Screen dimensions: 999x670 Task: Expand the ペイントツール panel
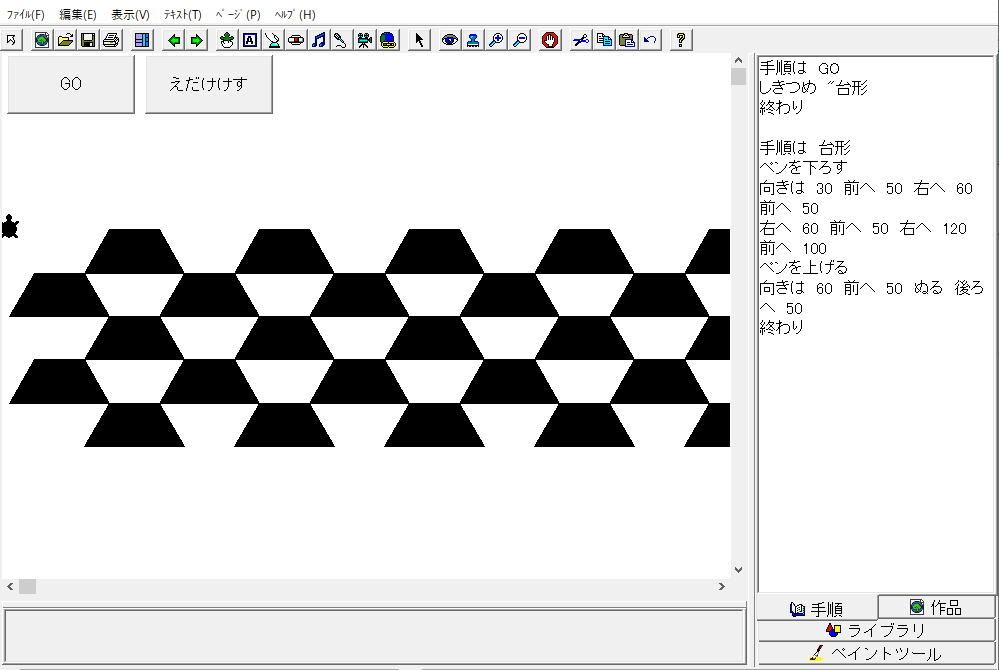876,654
